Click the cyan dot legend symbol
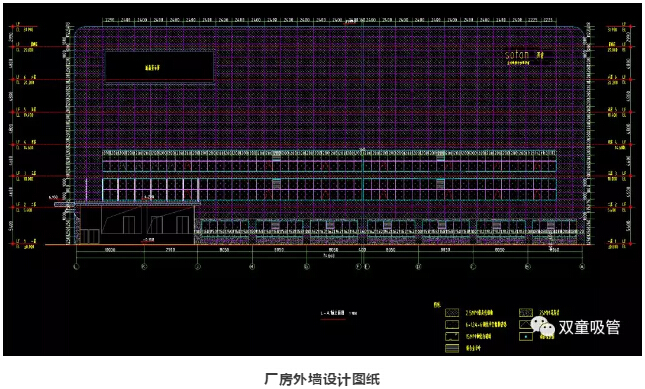The image size is (645, 389). tap(526, 337)
